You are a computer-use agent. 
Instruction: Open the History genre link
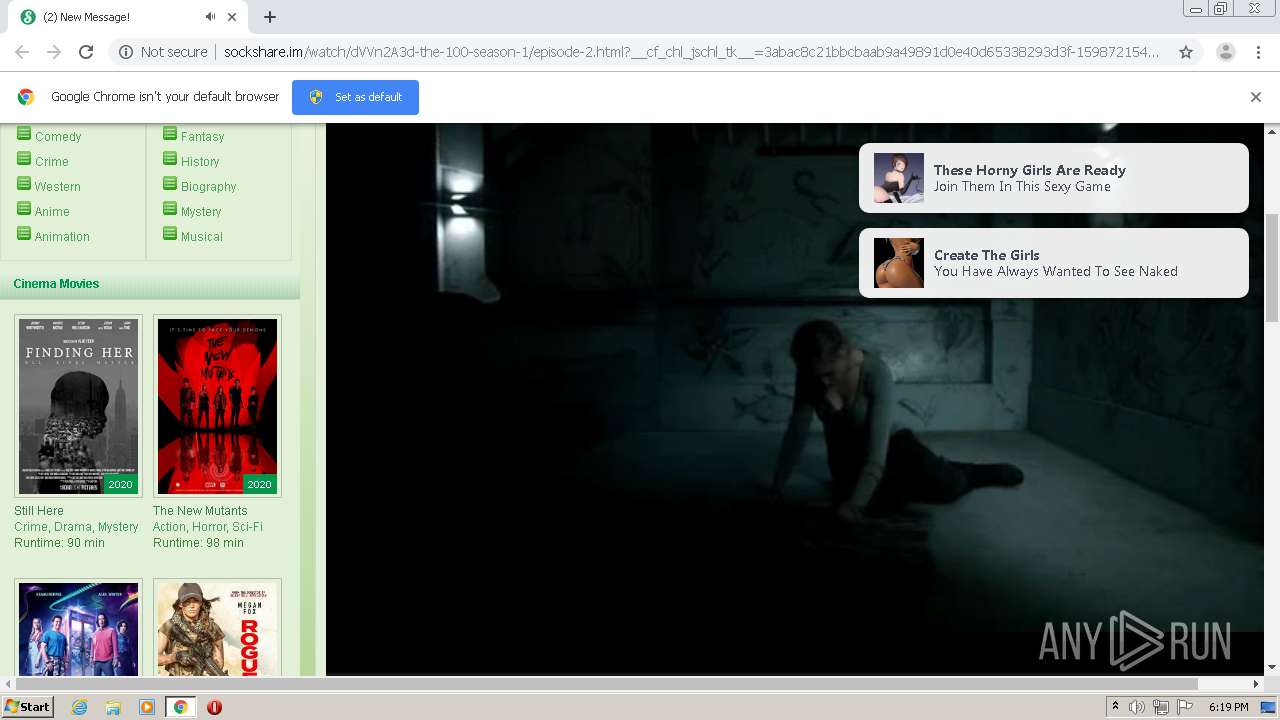200,162
